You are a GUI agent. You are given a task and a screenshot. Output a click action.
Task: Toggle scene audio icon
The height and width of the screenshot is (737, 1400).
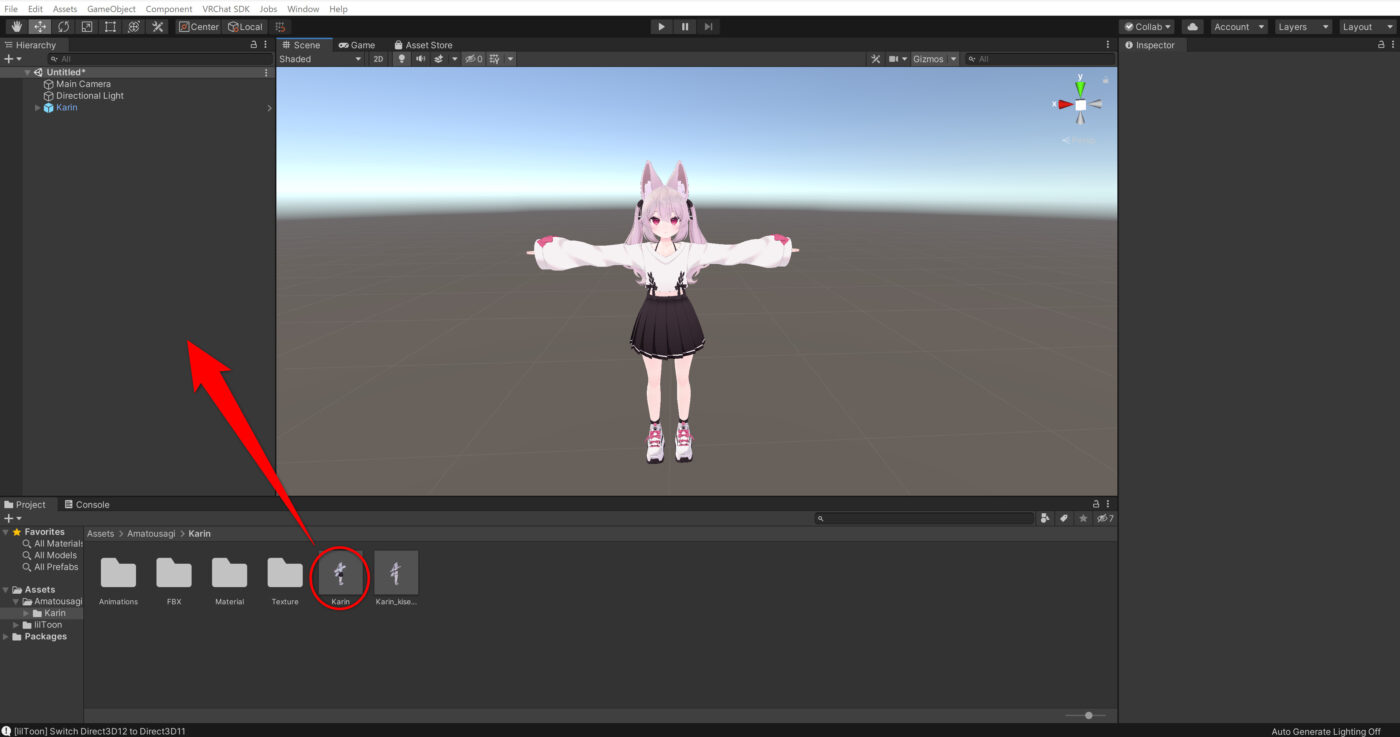(x=420, y=59)
